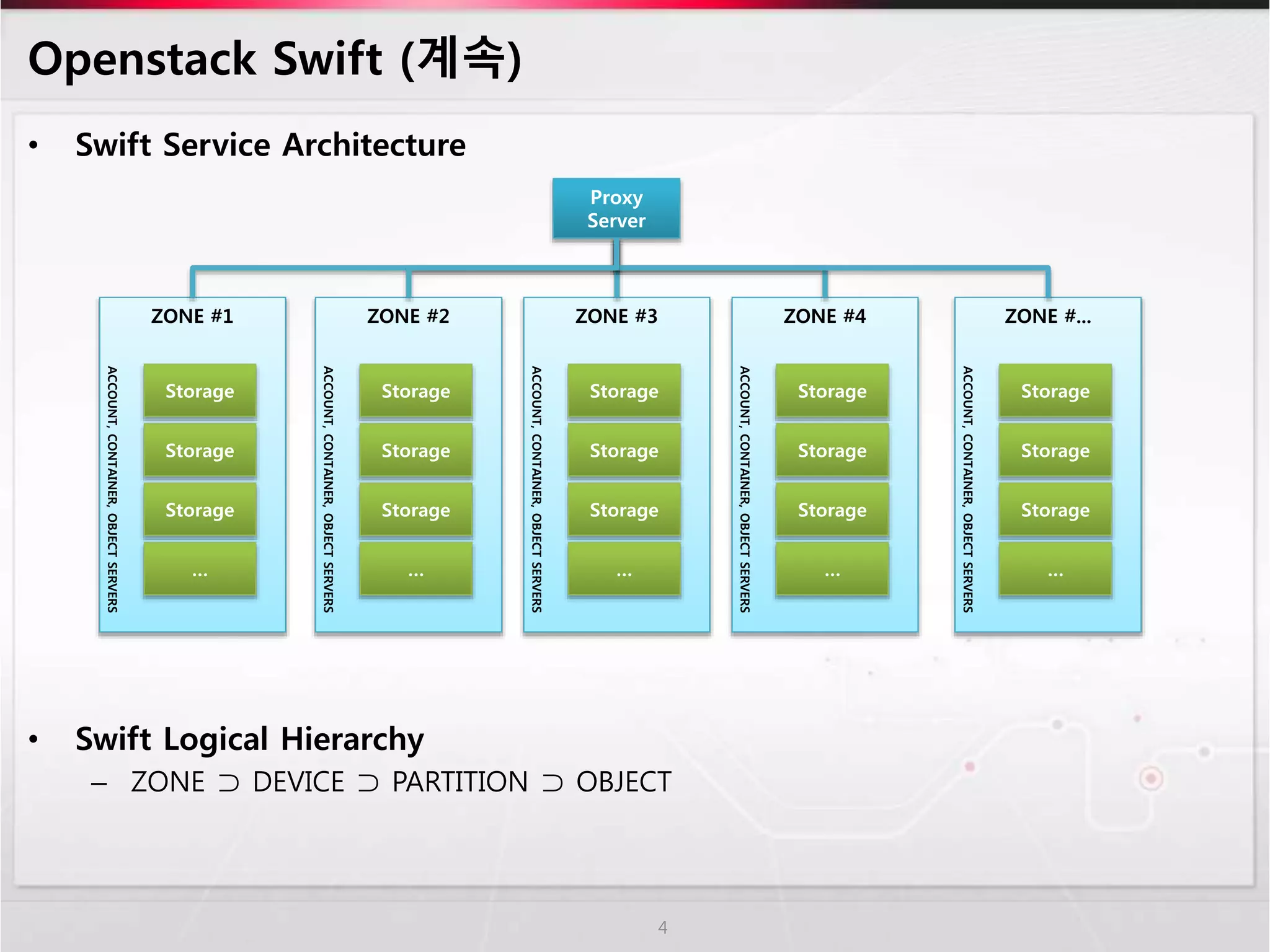Click ellipsis block in last zone

point(1055,570)
